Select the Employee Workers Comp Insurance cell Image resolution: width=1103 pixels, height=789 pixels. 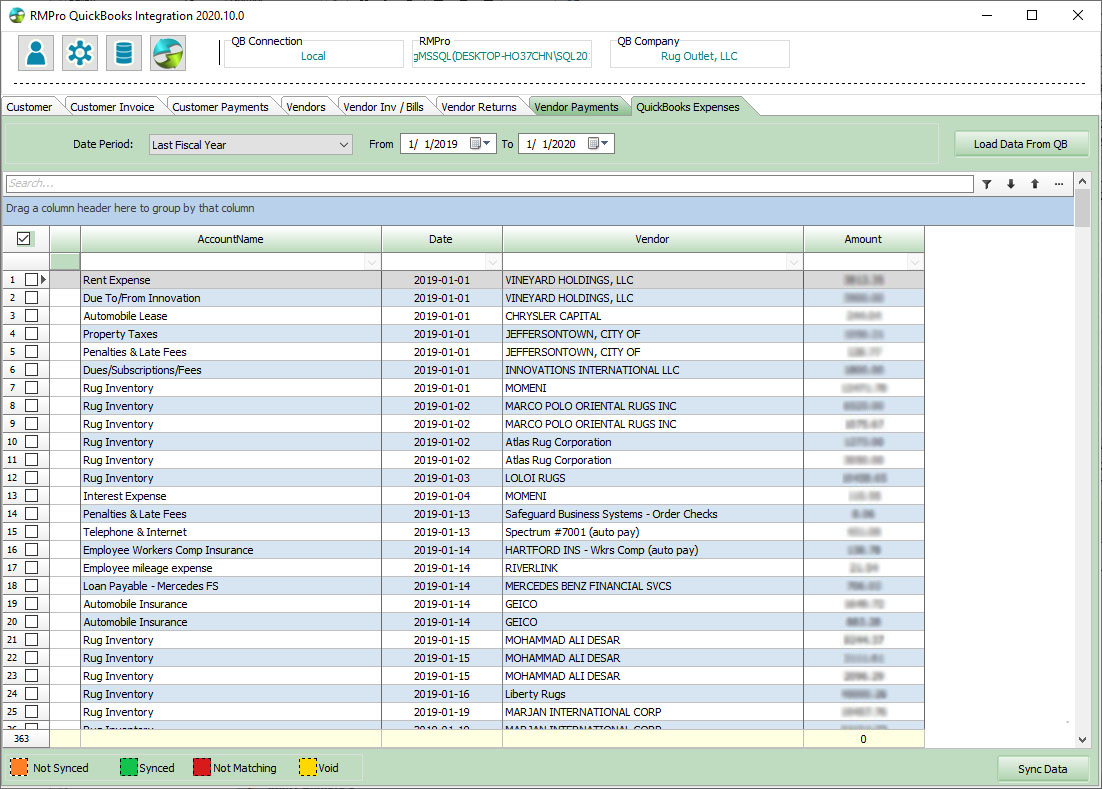click(231, 550)
